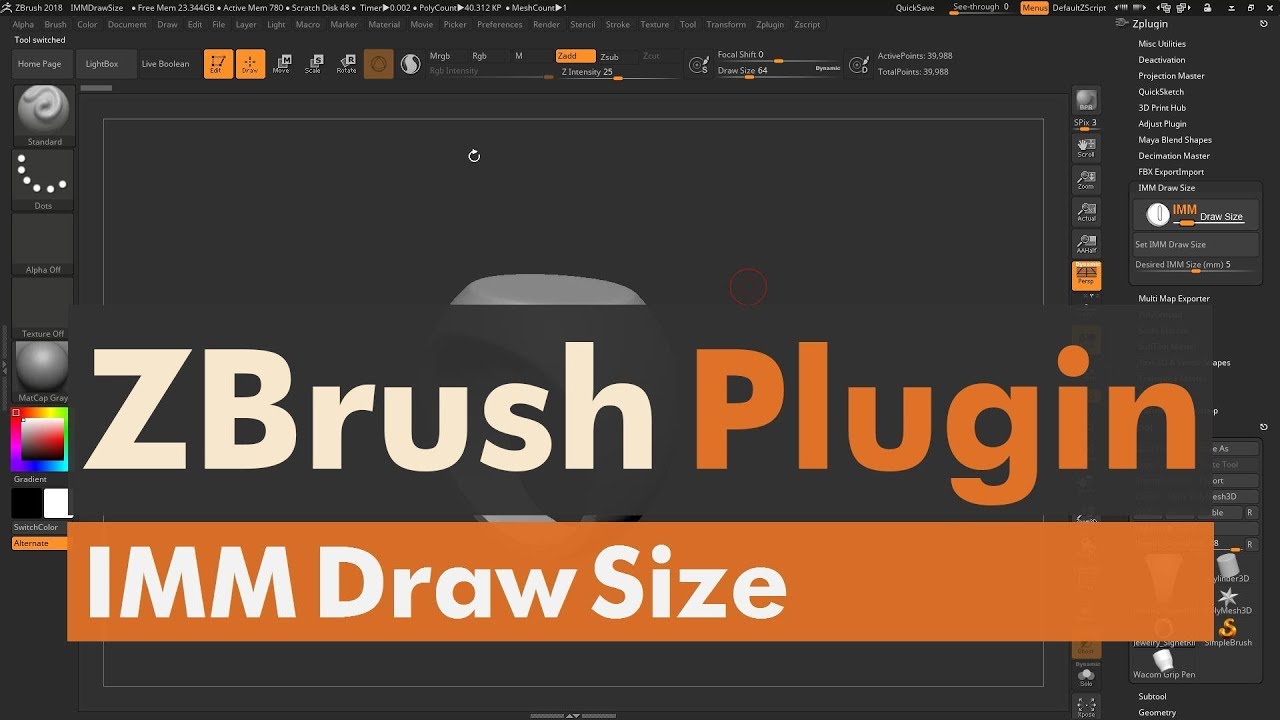The width and height of the screenshot is (1280, 720).
Task: Click the Zplugin palette dock icon
Action: pos(1120,24)
